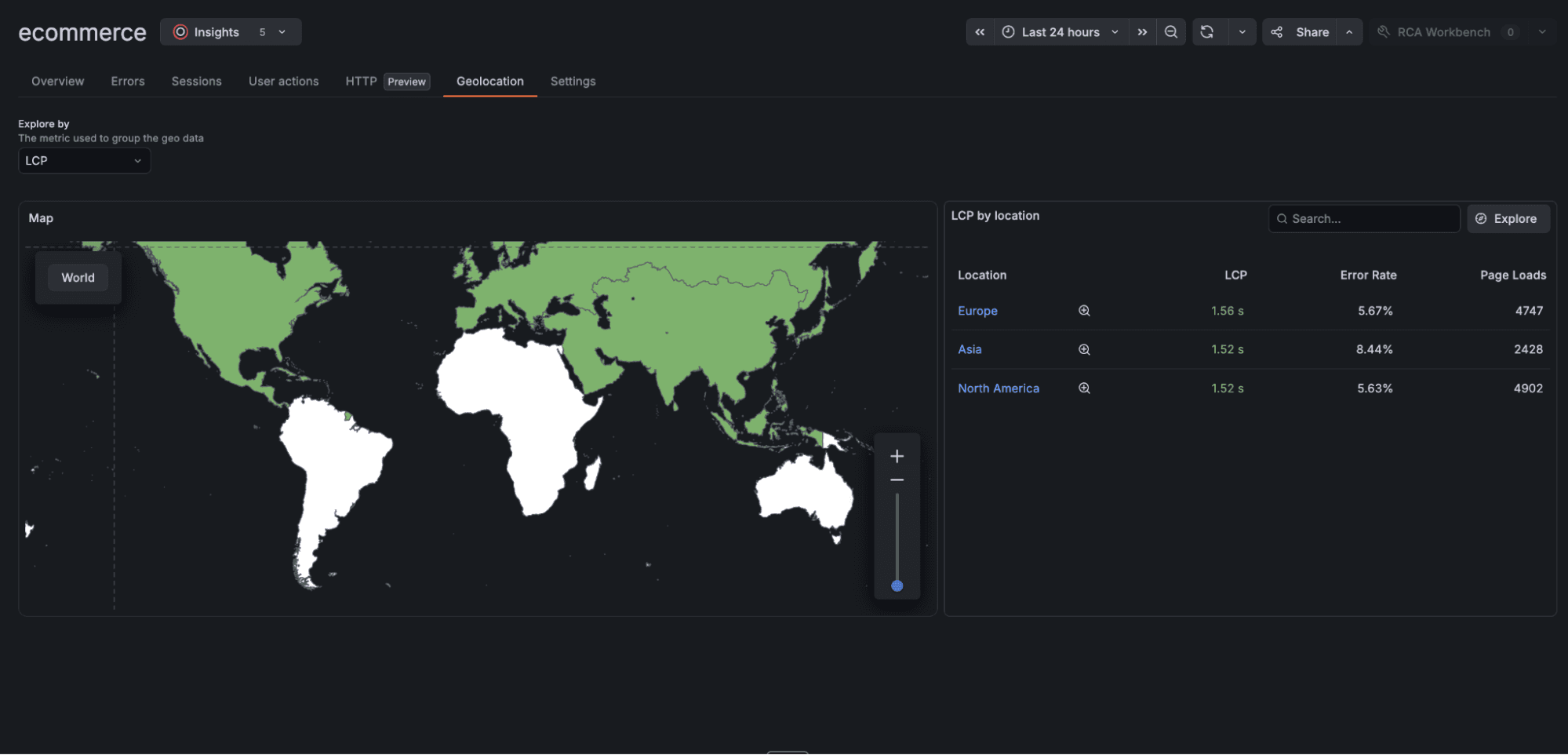Click Europe's 5.67% error rate
The width and height of the screenshot is (1568, 755).
click(x=1375, y=311)
